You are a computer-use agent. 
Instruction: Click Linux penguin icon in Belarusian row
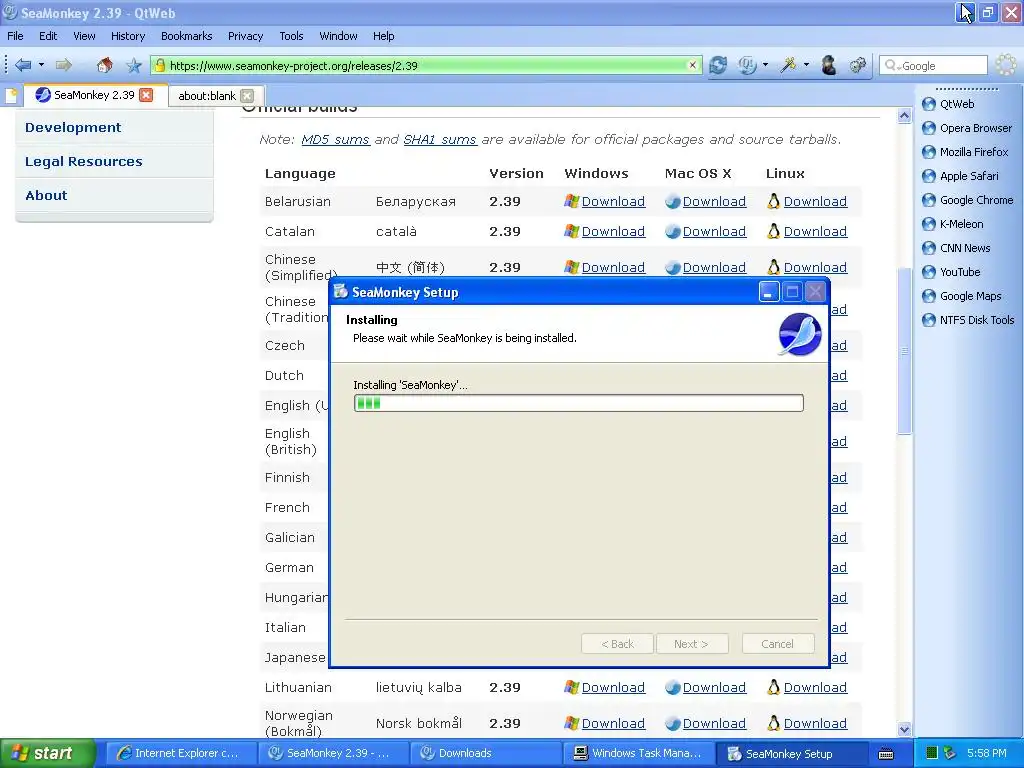pyautogui.click(x=773, y=201)
